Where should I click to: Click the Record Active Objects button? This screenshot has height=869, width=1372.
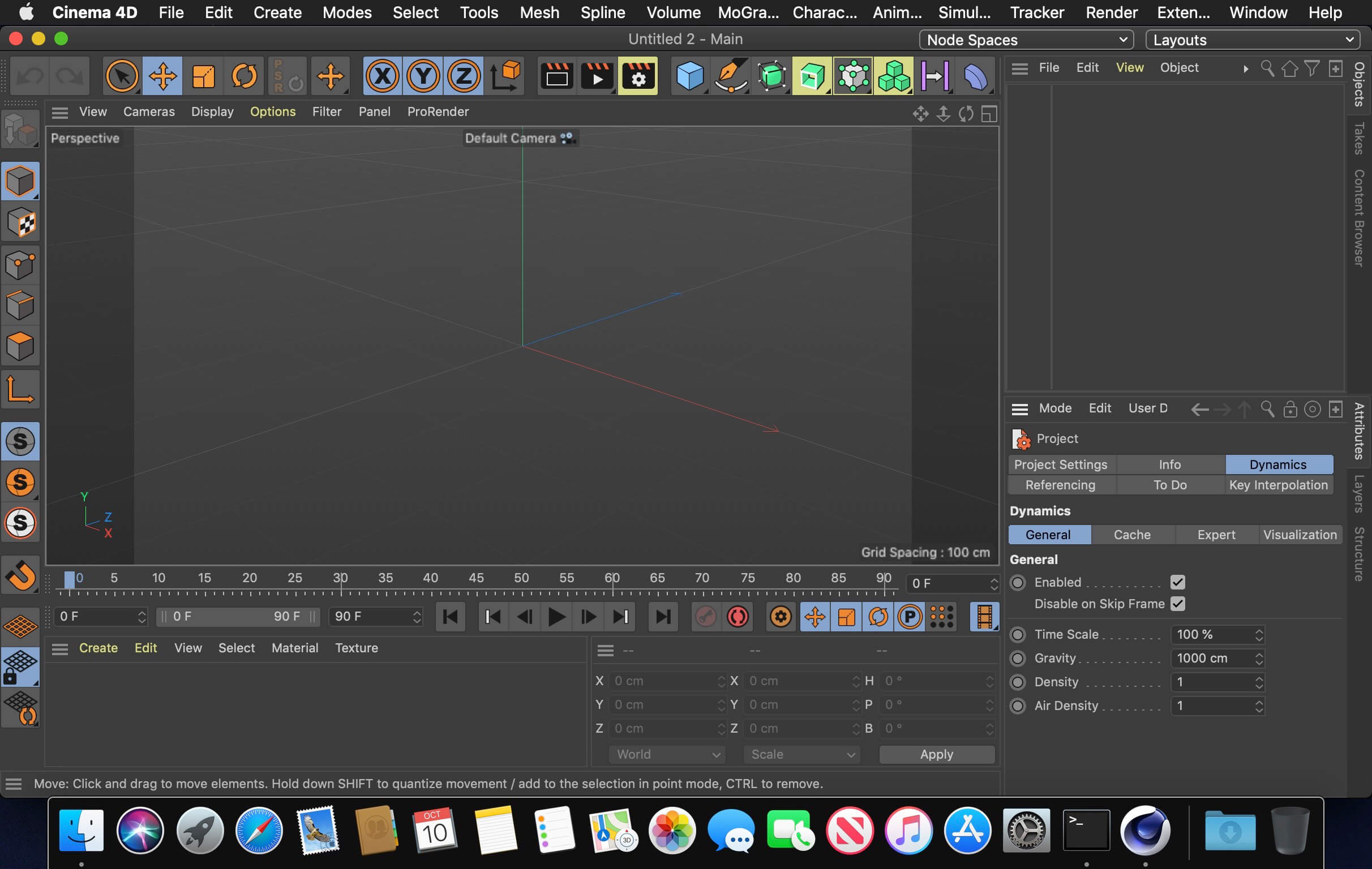[x=705, y=617]
